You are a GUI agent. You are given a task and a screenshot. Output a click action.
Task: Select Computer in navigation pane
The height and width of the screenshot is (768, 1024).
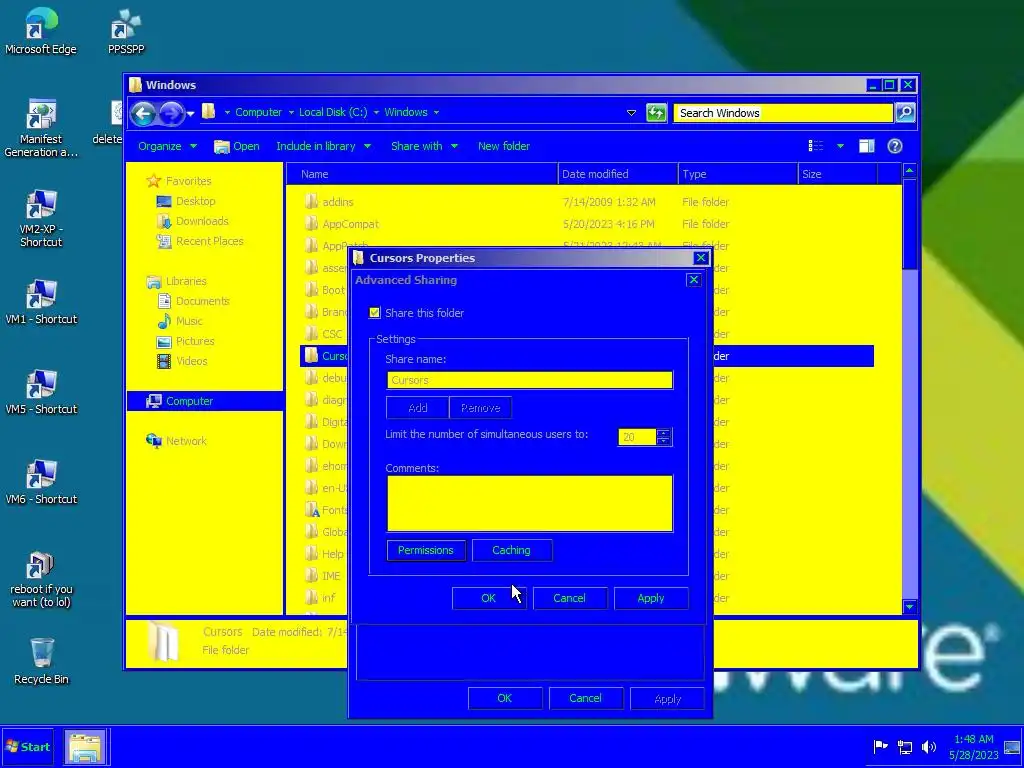(x=205, y=401)
